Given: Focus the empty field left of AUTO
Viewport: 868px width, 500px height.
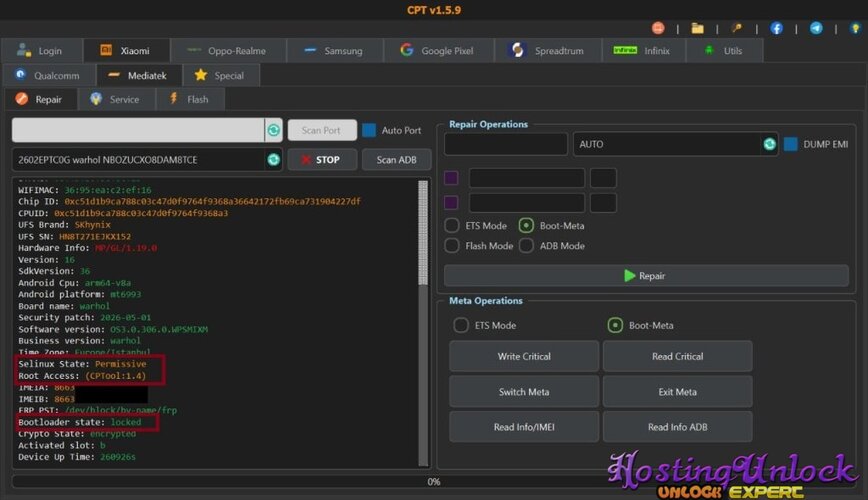Looking at the screenshot, I should [506, 144].
